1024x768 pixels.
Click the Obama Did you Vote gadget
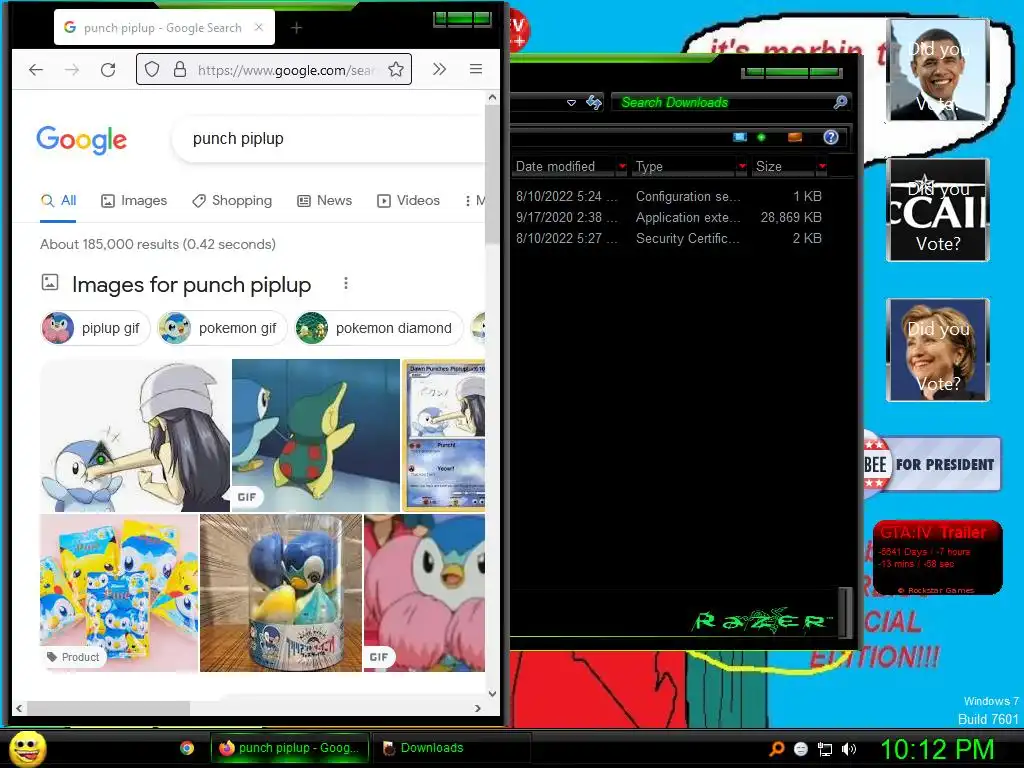click(938, 70)
